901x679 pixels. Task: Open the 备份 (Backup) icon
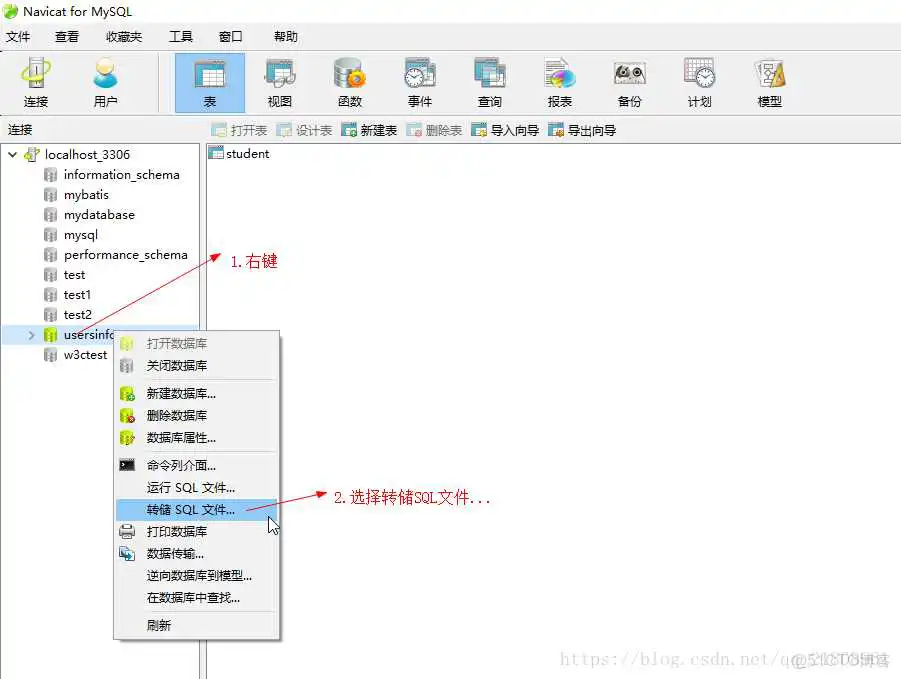point(629,80)
